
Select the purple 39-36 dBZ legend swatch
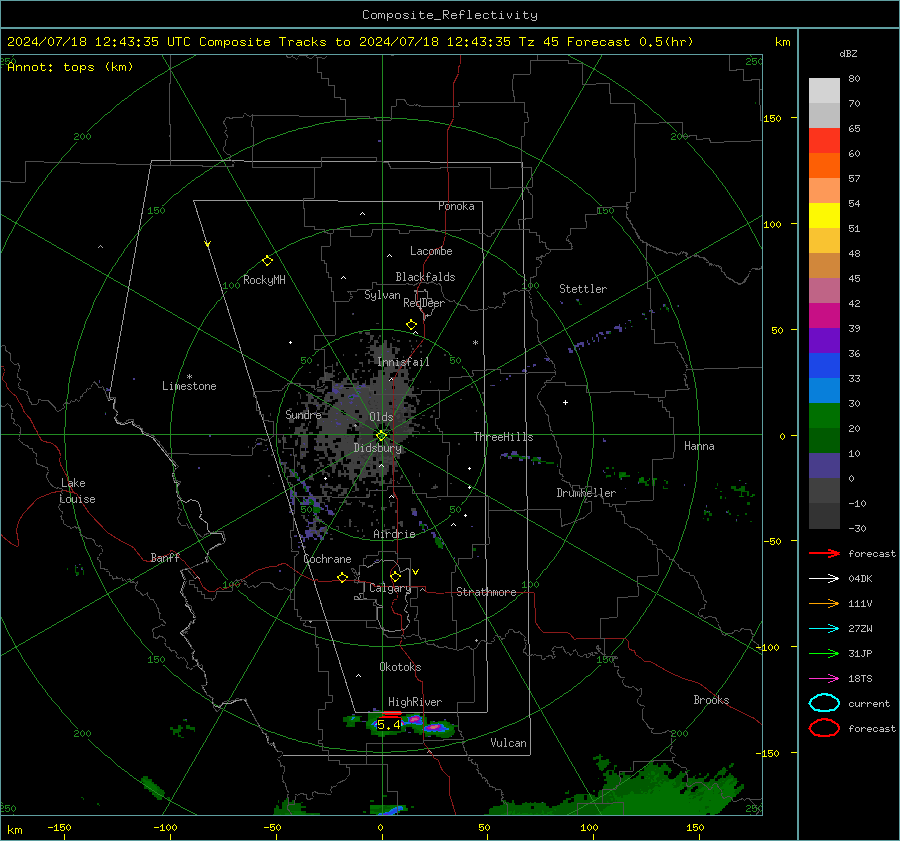point(824,341)
